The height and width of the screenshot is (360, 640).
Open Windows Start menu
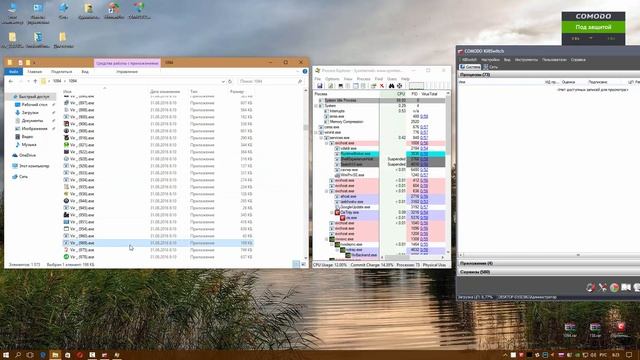click(x=6, y=355)
